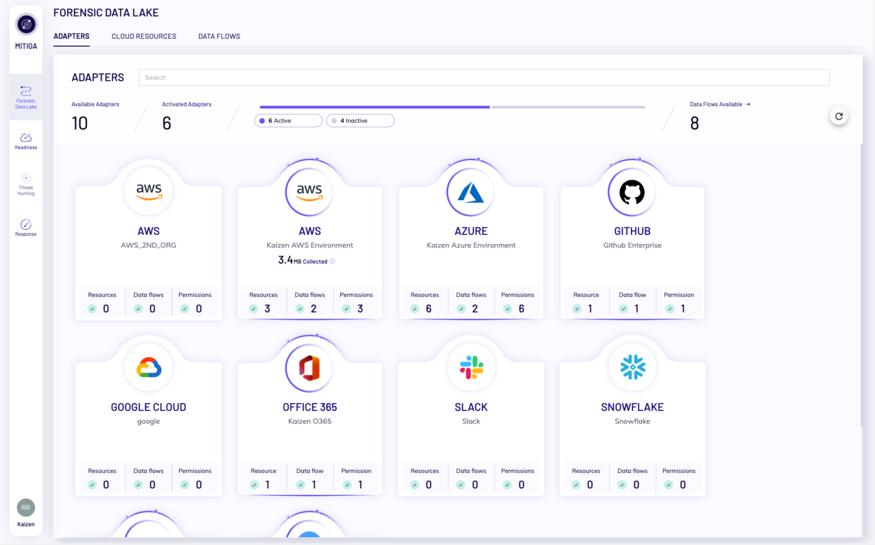Viewport: 875px width, 545px height.
Task: Open the Readiness sidebar section
Action: [x=26, y=141]
